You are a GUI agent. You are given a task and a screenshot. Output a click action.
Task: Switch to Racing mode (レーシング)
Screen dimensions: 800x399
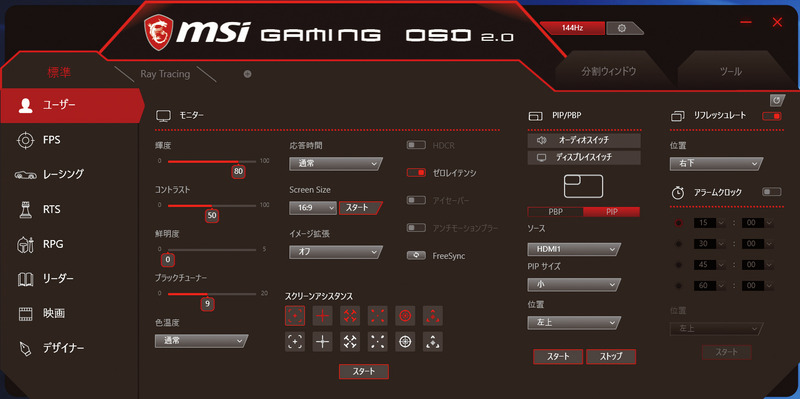[69, 174]
